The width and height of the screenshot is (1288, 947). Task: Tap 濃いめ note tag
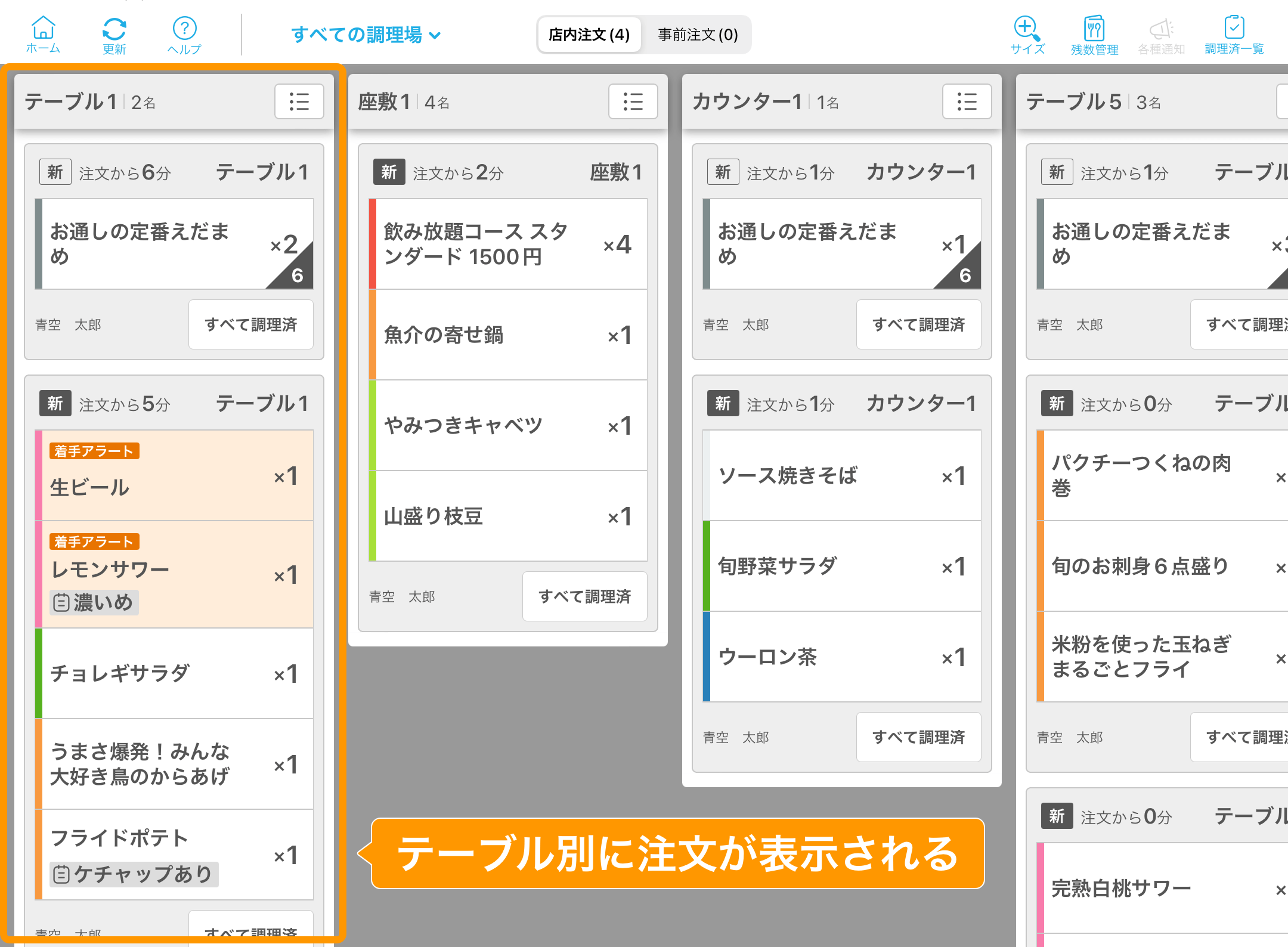pos(94,602)
